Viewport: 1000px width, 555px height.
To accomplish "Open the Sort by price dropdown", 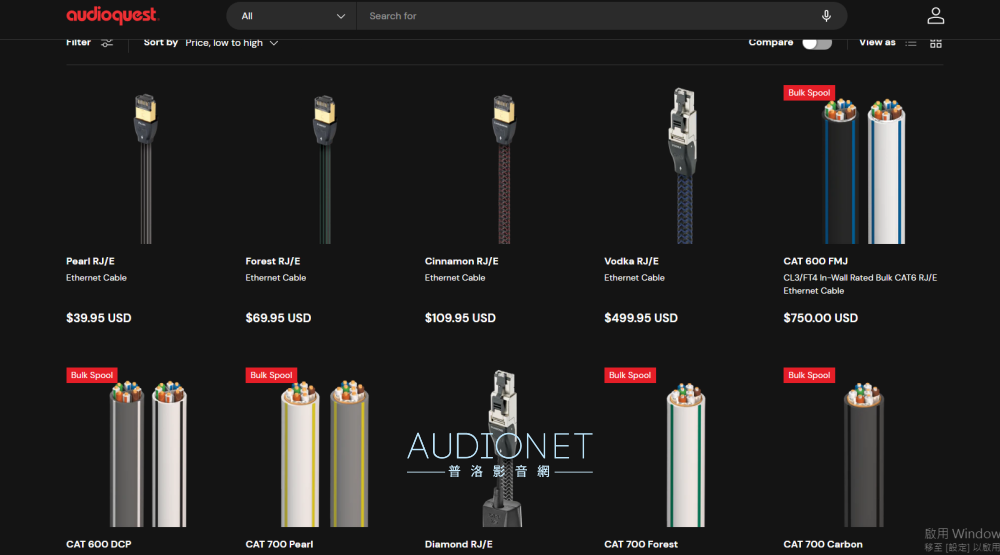I will 232,43.
